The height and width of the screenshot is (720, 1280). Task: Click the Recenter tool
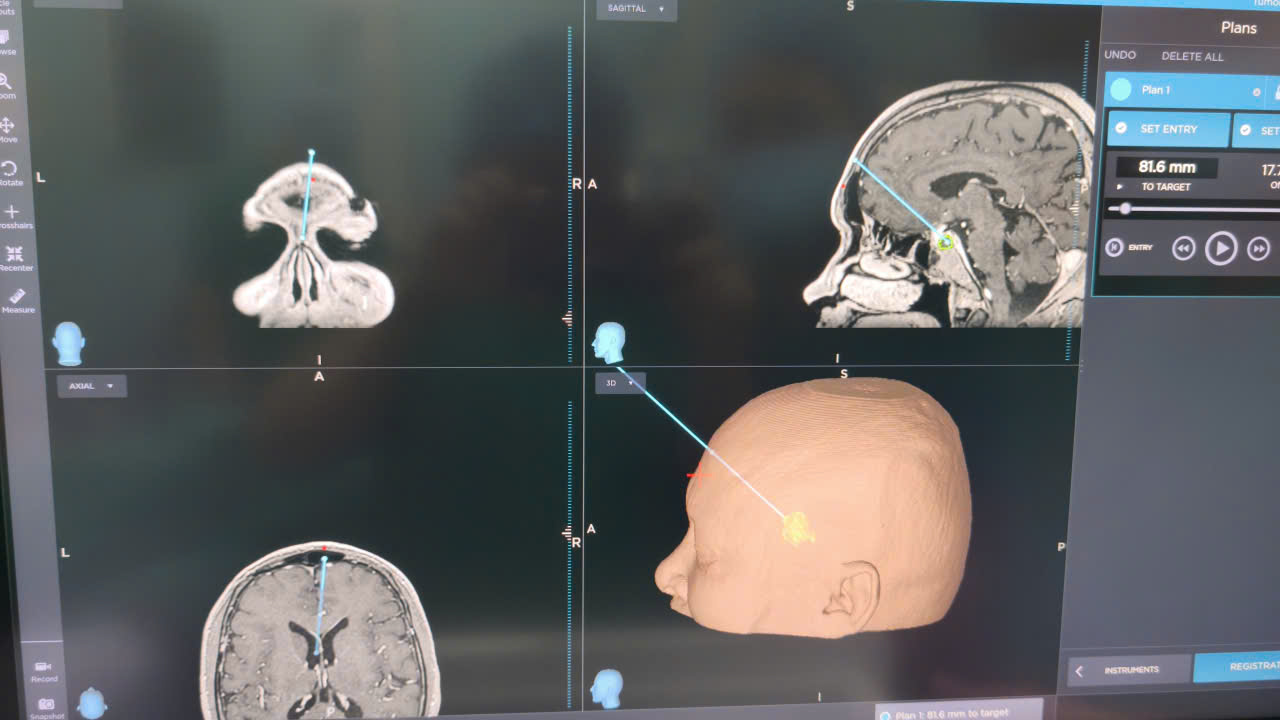pyautogui.click(x=15, y=259)
